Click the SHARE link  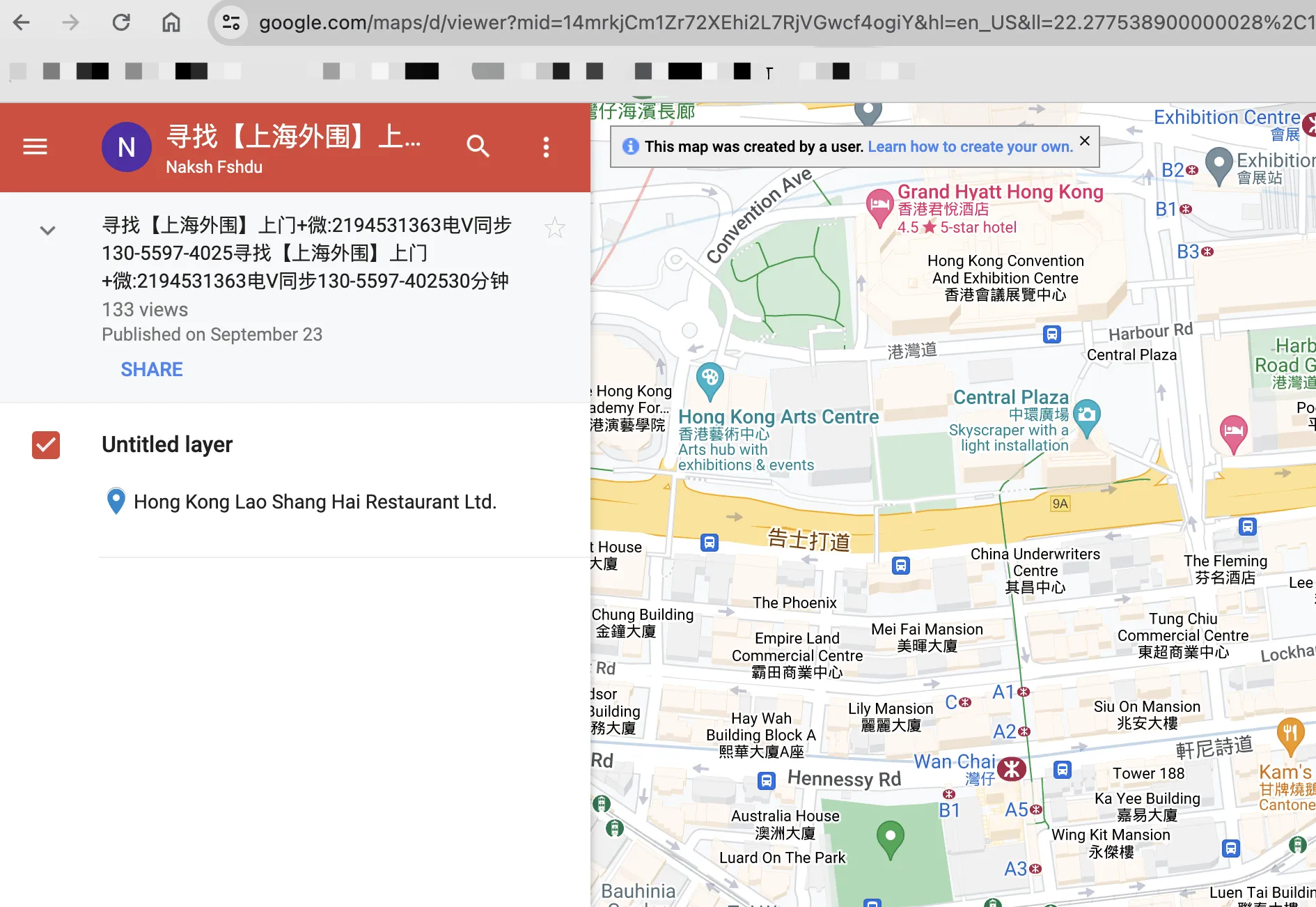(x=152, y=369)
